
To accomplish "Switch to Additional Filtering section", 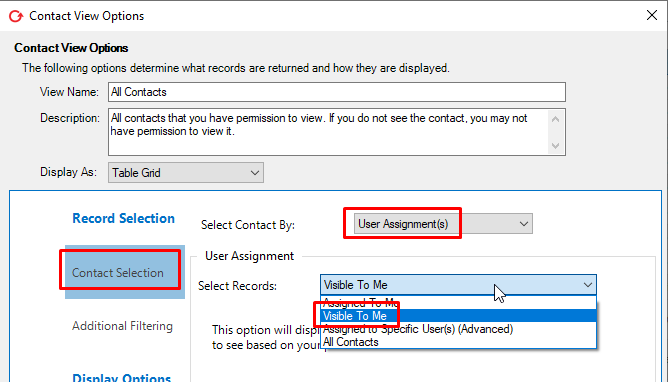I will coord(122,326).
